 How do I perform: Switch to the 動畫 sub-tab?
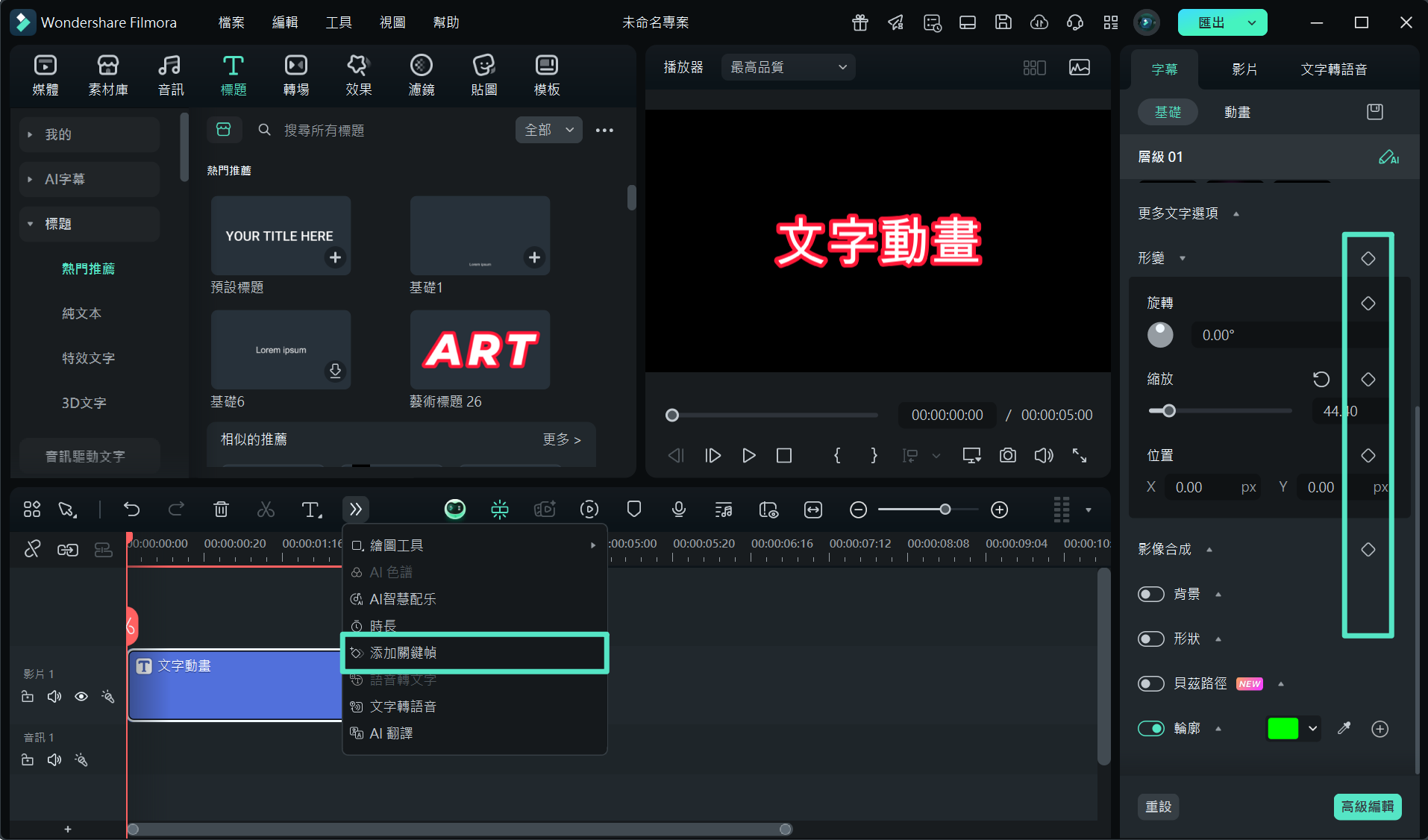1237,112
